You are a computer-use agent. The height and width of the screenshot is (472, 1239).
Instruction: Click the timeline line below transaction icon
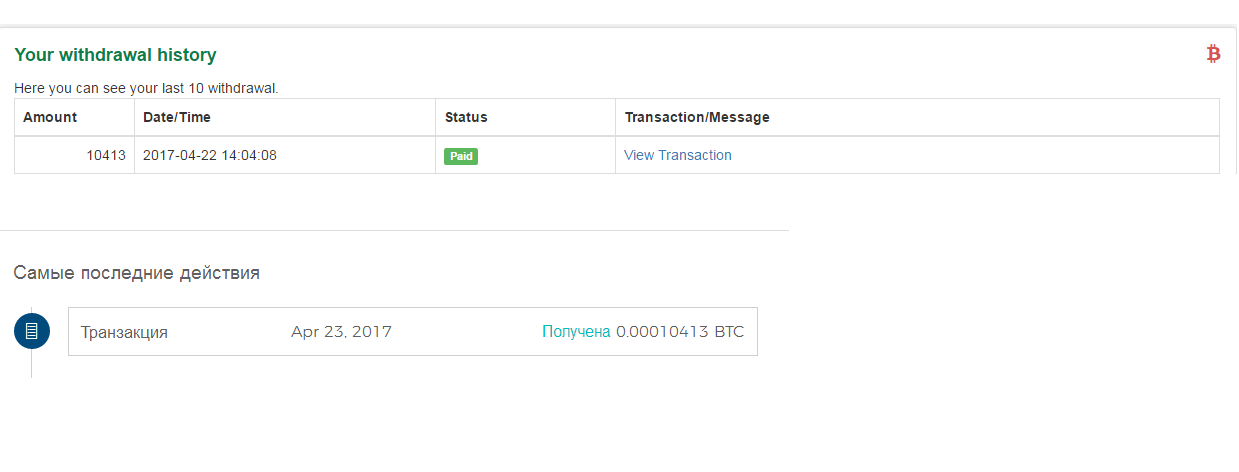pos(32,364)
